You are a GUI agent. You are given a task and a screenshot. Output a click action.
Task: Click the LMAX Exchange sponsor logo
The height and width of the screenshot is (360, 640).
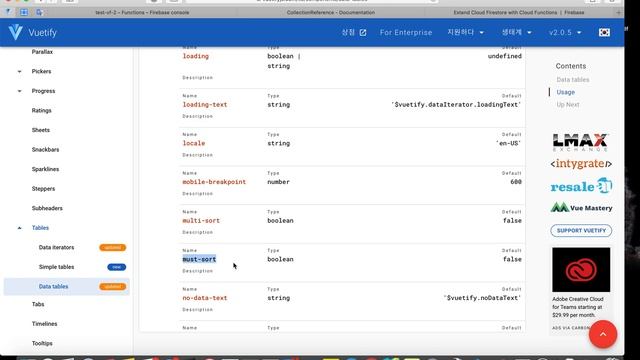click(581, 142)
